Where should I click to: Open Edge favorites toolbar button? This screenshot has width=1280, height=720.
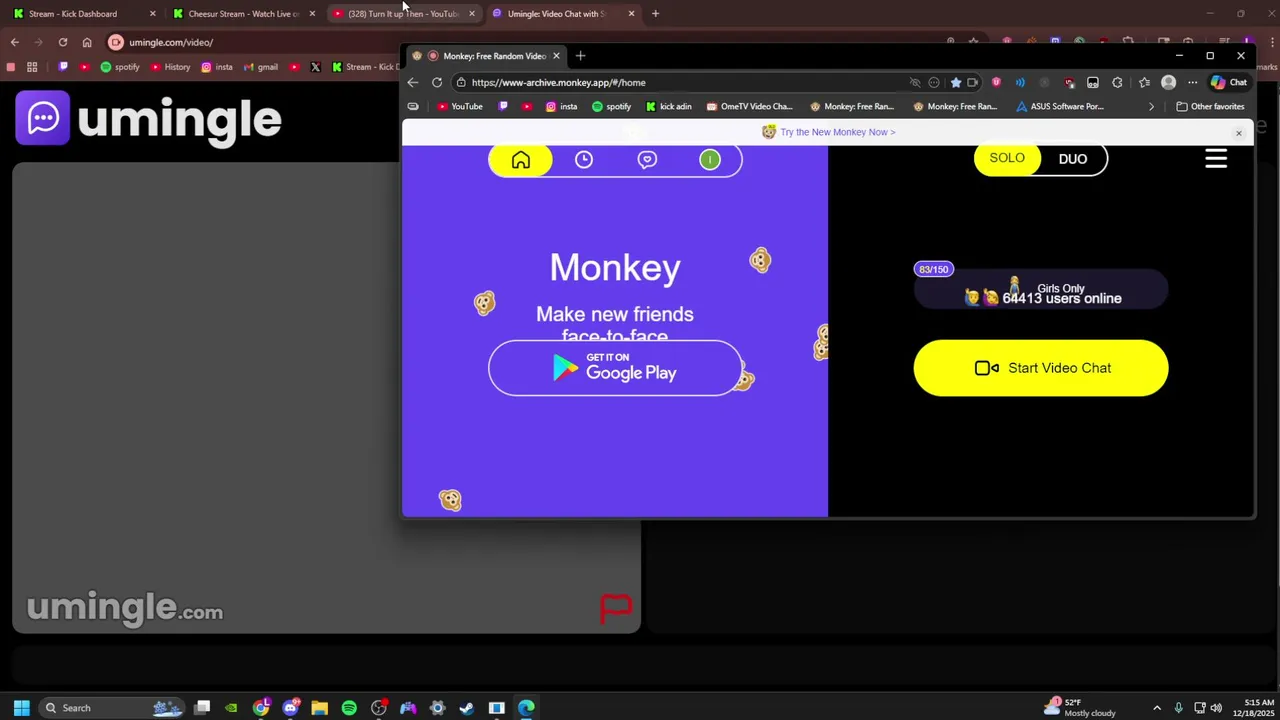pos(1144,83)
